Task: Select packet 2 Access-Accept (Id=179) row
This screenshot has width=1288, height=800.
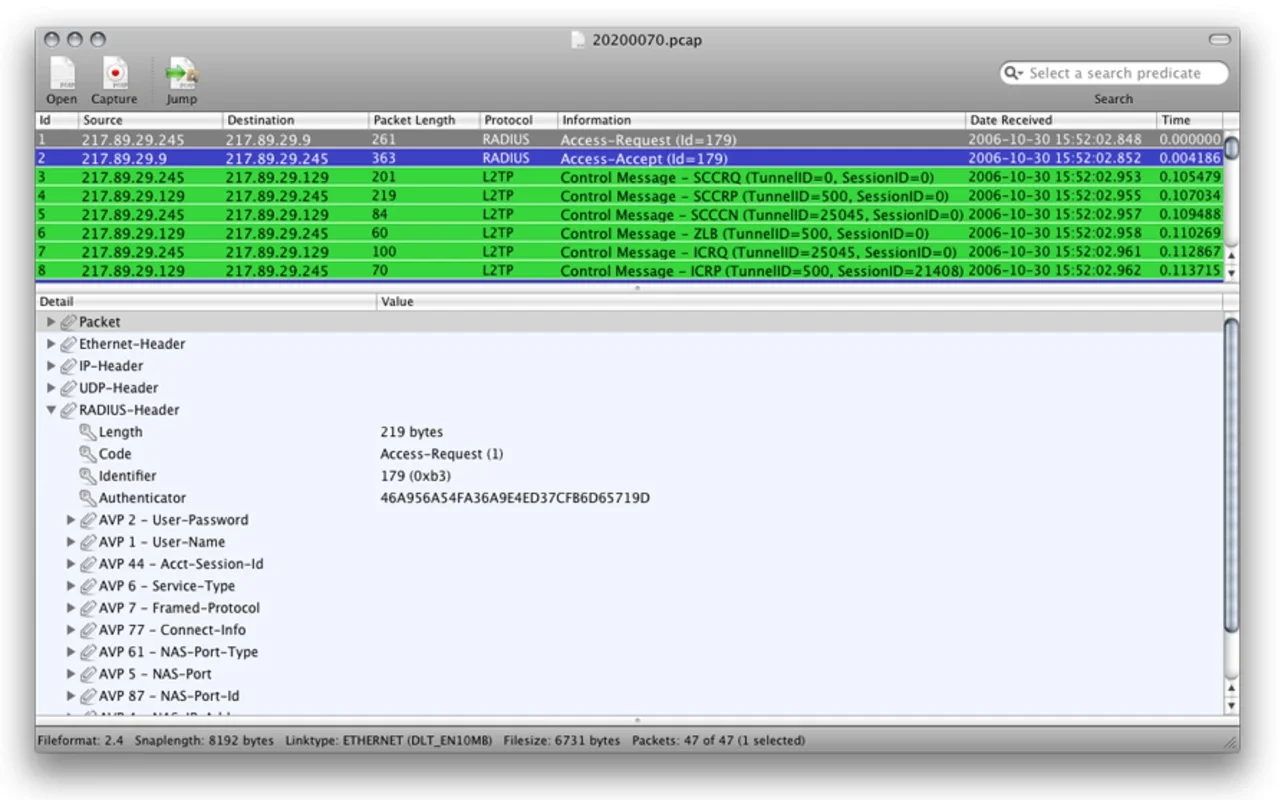Action: (629, 158)
